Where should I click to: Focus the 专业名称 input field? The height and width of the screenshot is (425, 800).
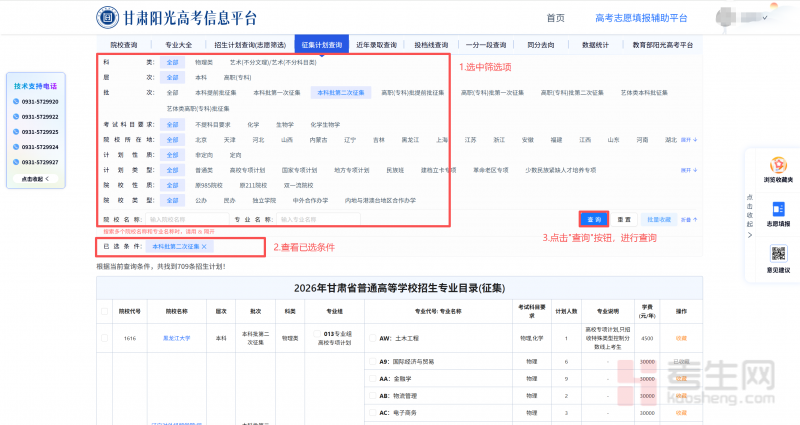[x=318, y=219]
